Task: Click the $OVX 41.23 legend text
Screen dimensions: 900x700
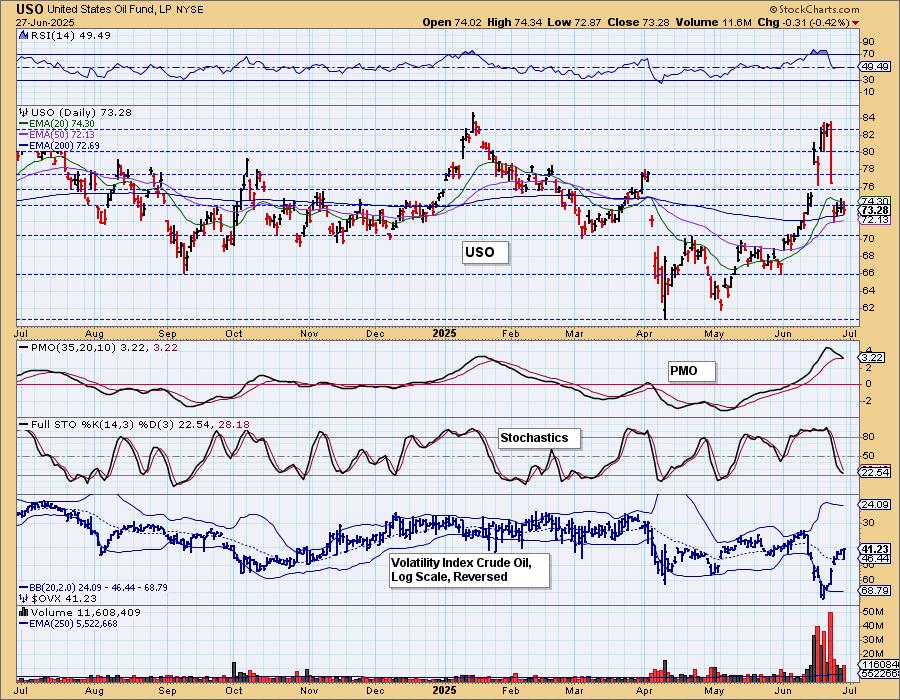Action: [x=64, y=598]
